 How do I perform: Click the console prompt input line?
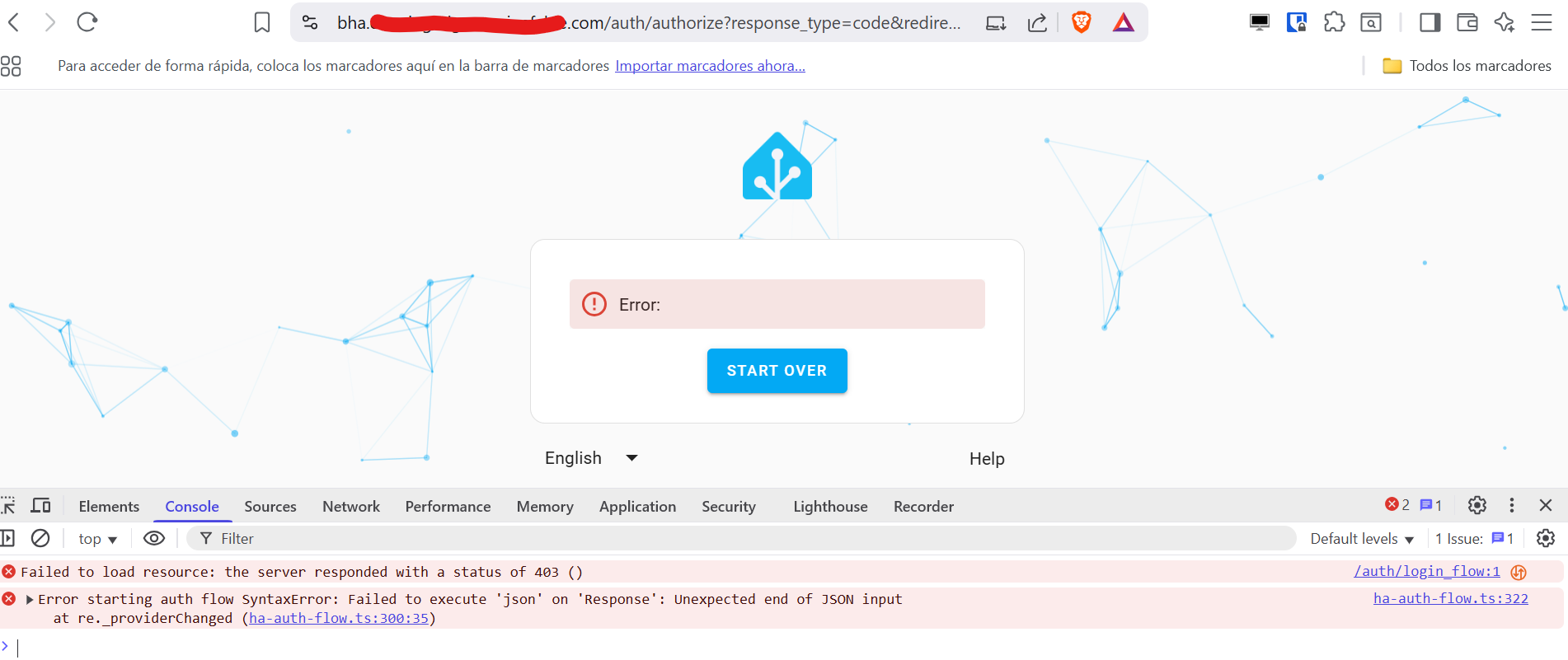[783, 648]
